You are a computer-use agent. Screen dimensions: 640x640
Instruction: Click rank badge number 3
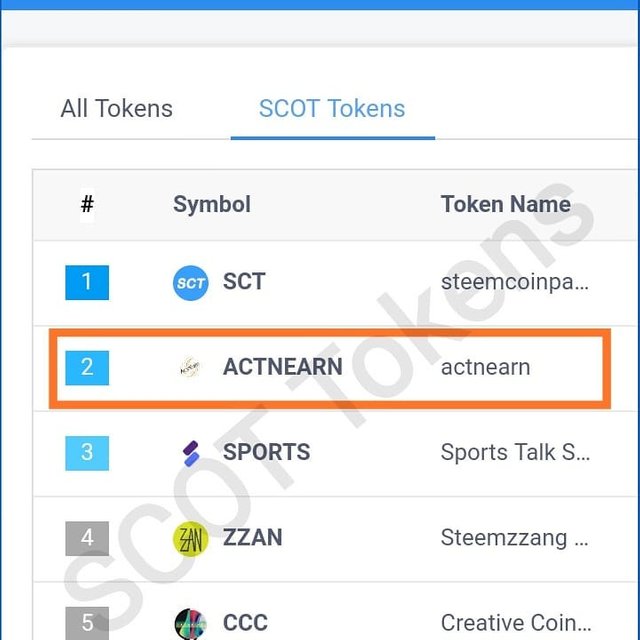click(x=87, y=452)
